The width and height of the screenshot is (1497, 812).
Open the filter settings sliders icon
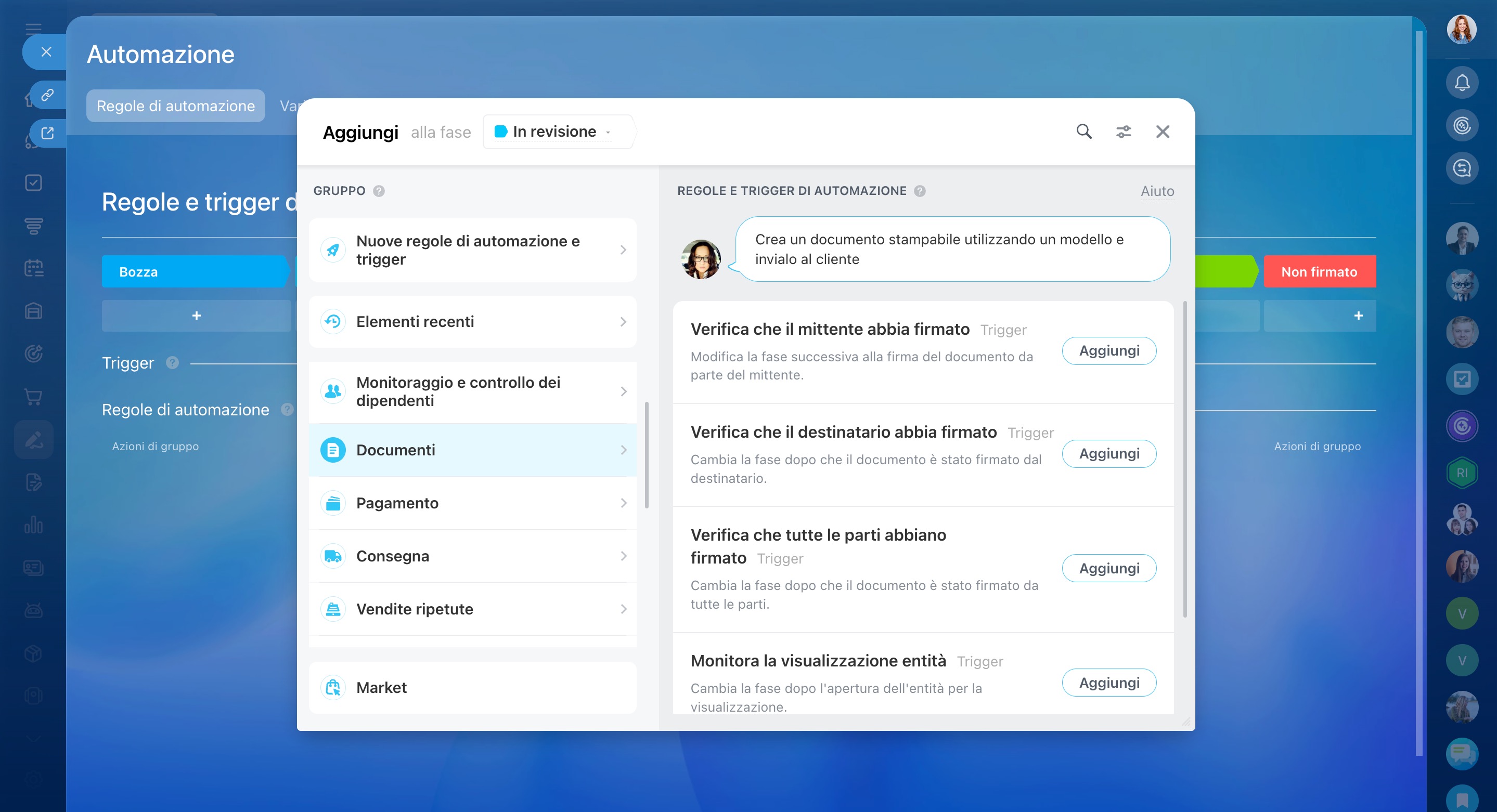coord(1124,132)
